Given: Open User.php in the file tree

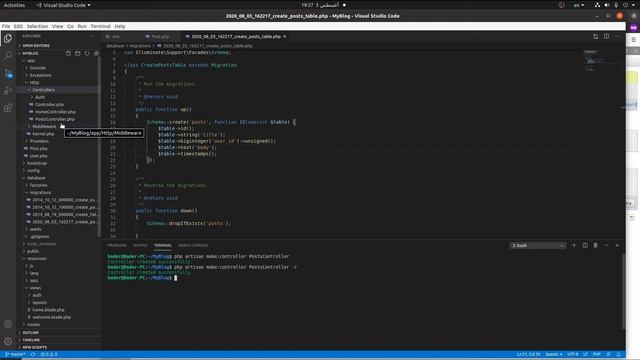Looking at the screenshot, I should click(x=39, y=156).
